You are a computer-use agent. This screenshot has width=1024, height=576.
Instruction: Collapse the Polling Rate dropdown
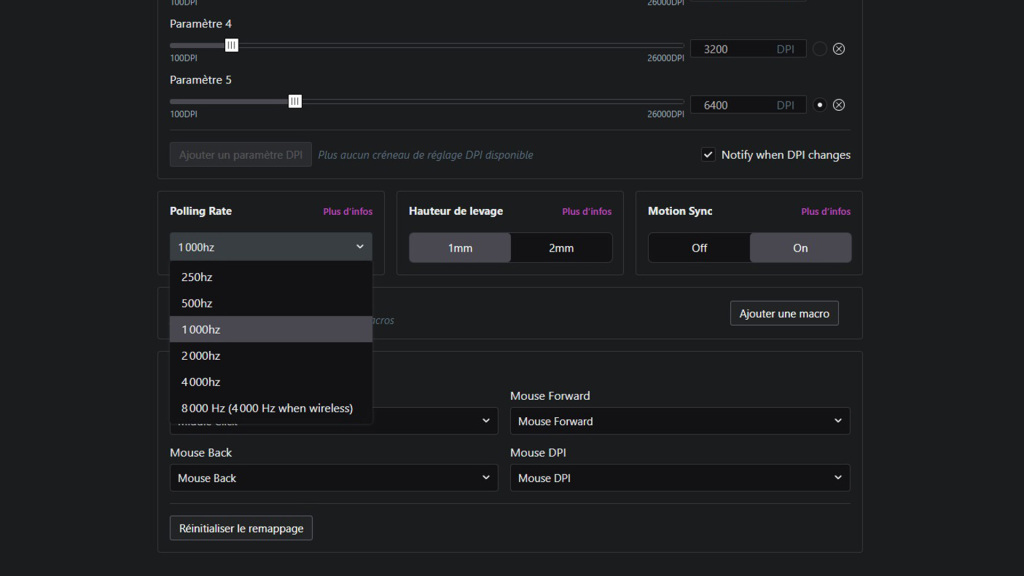(x=271, y=247)
